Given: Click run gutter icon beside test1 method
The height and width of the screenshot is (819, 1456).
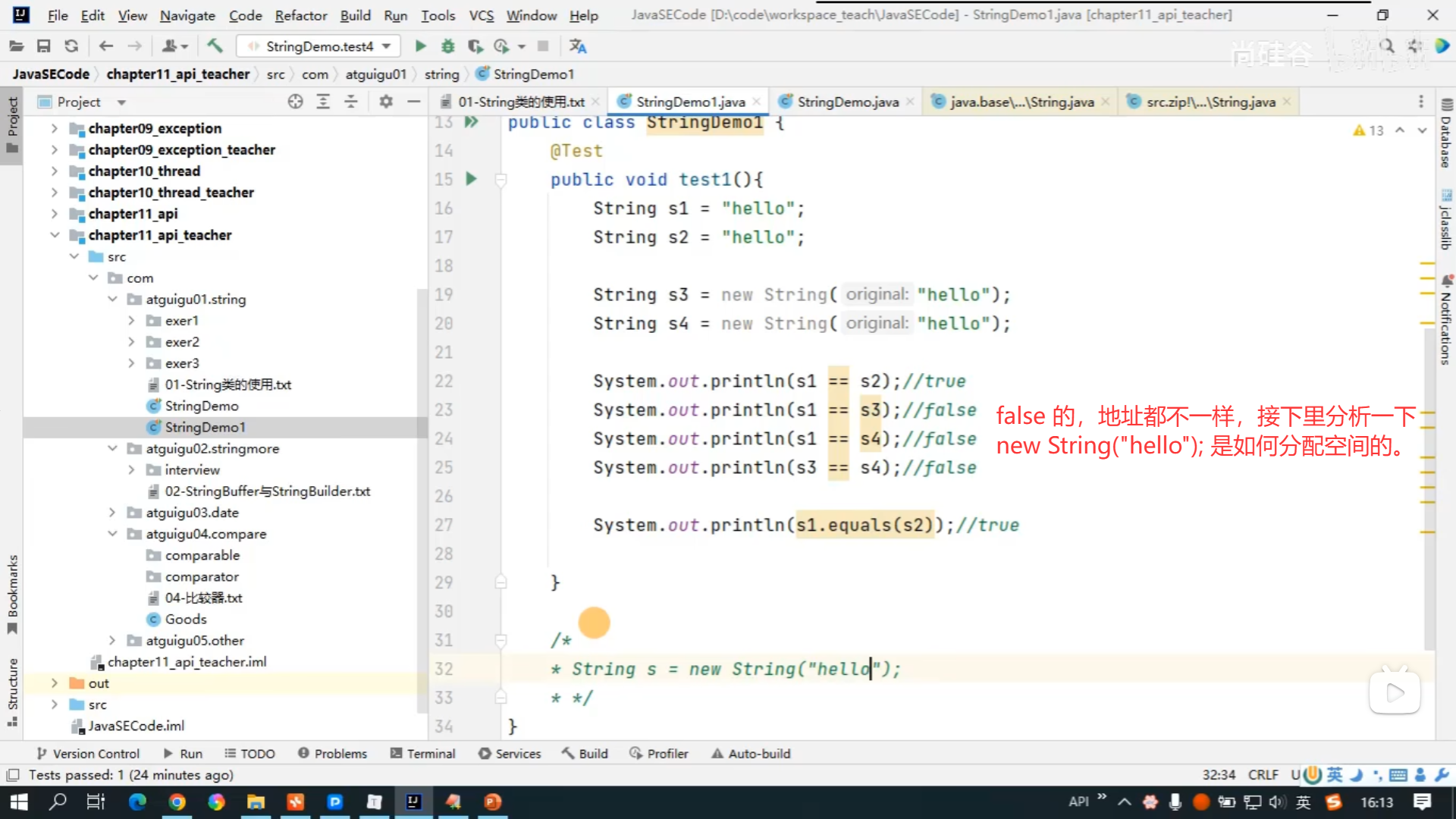Looking at the screenshot, I should (x=471, y=179).
